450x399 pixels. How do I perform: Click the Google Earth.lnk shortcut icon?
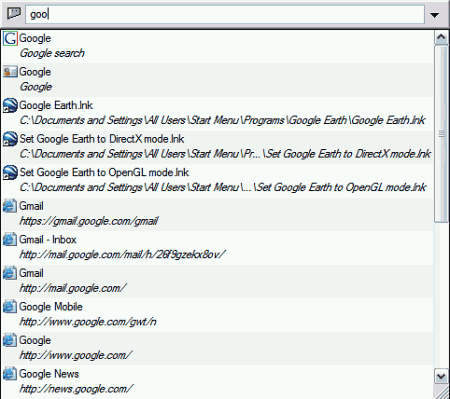tap(10, 105)
